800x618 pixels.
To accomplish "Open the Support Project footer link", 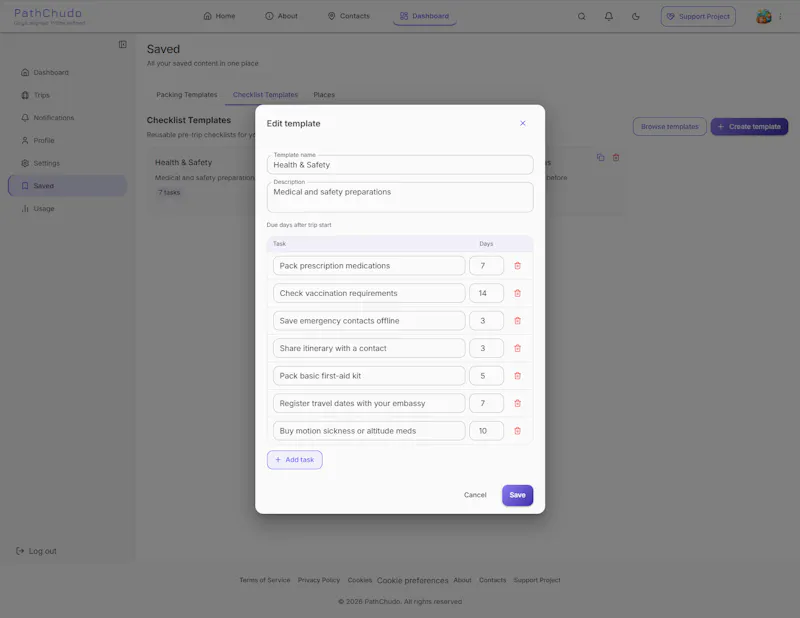I will pyautogui.click(x=537, y=580).
